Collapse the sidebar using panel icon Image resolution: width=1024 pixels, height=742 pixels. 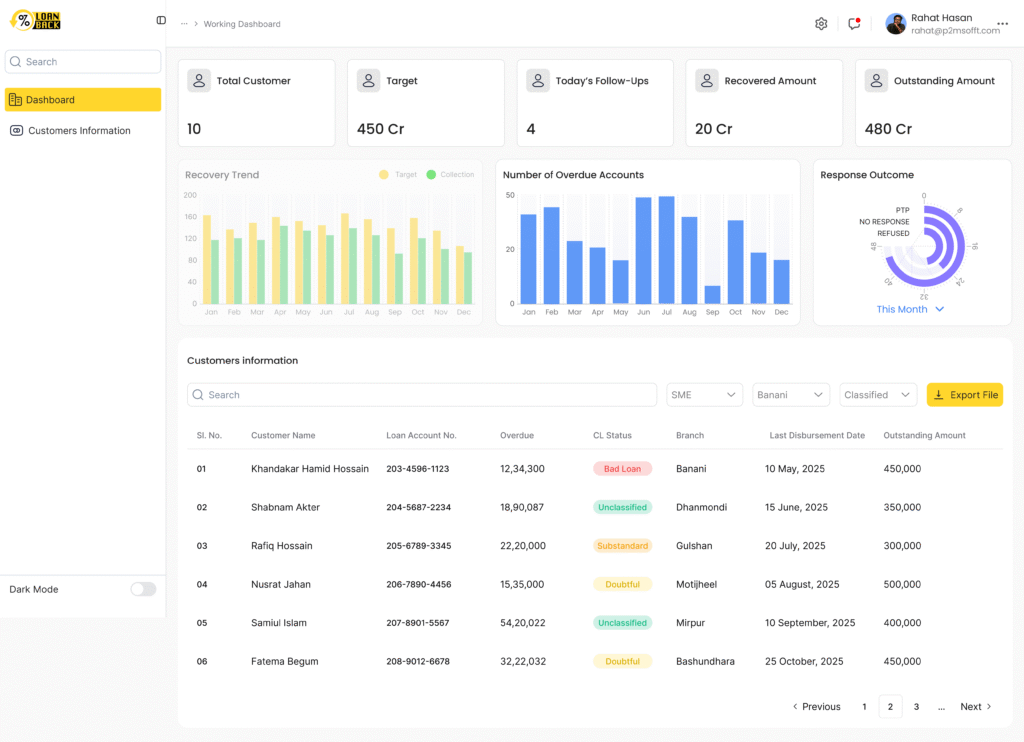coord(161,20)
